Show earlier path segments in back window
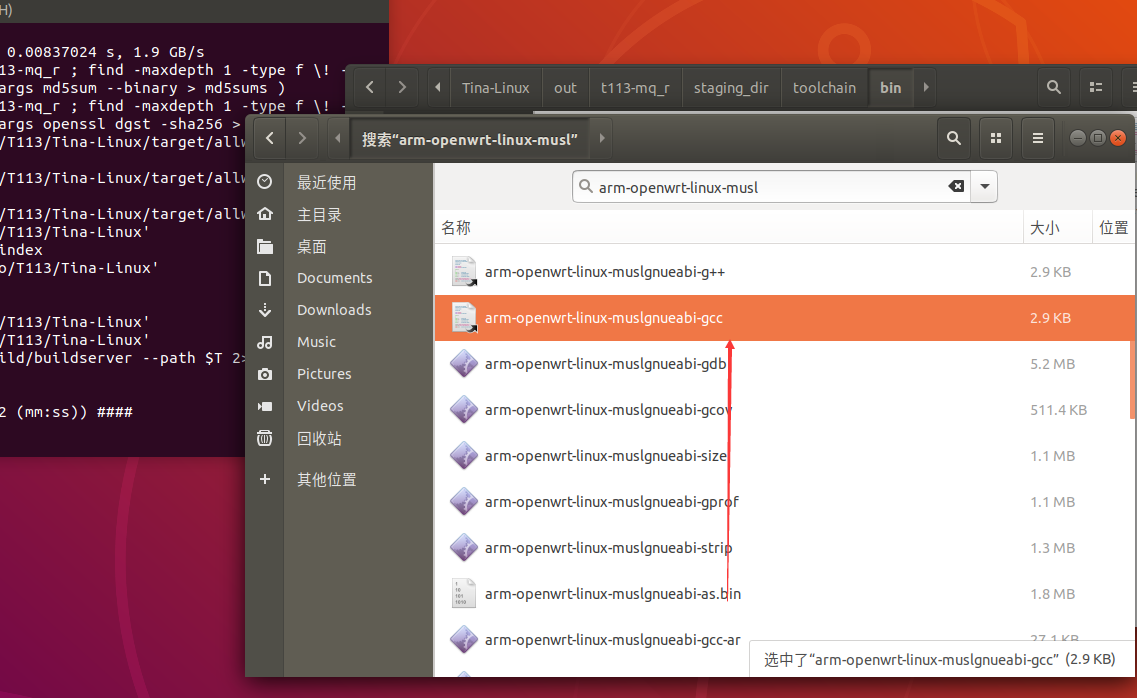Image resolution: width=1137 pixels, height=698 pixels. pyautogui.click(x=438, y=88)
